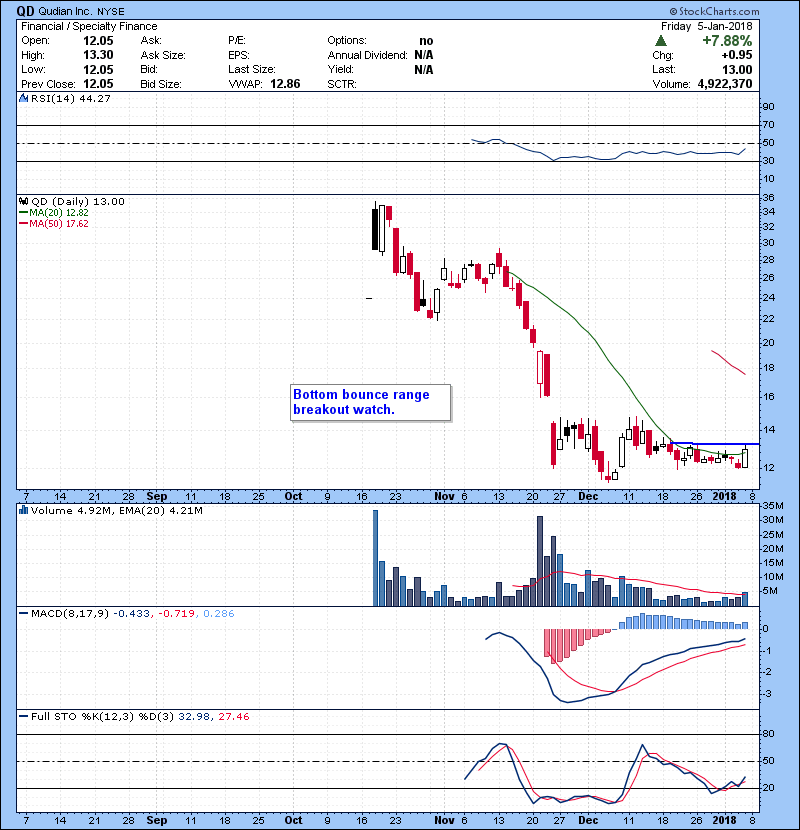800x830 pixels.
Task: Click the 'Low:' label
Action: (33, 69)
